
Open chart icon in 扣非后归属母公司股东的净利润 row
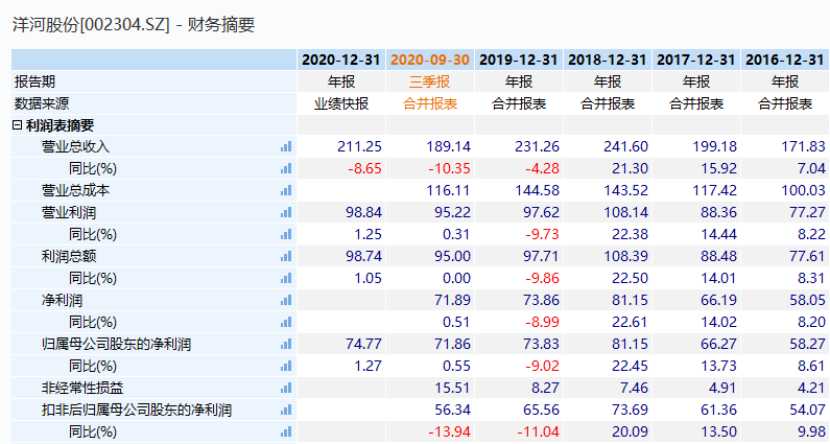(x=286, y=410)
